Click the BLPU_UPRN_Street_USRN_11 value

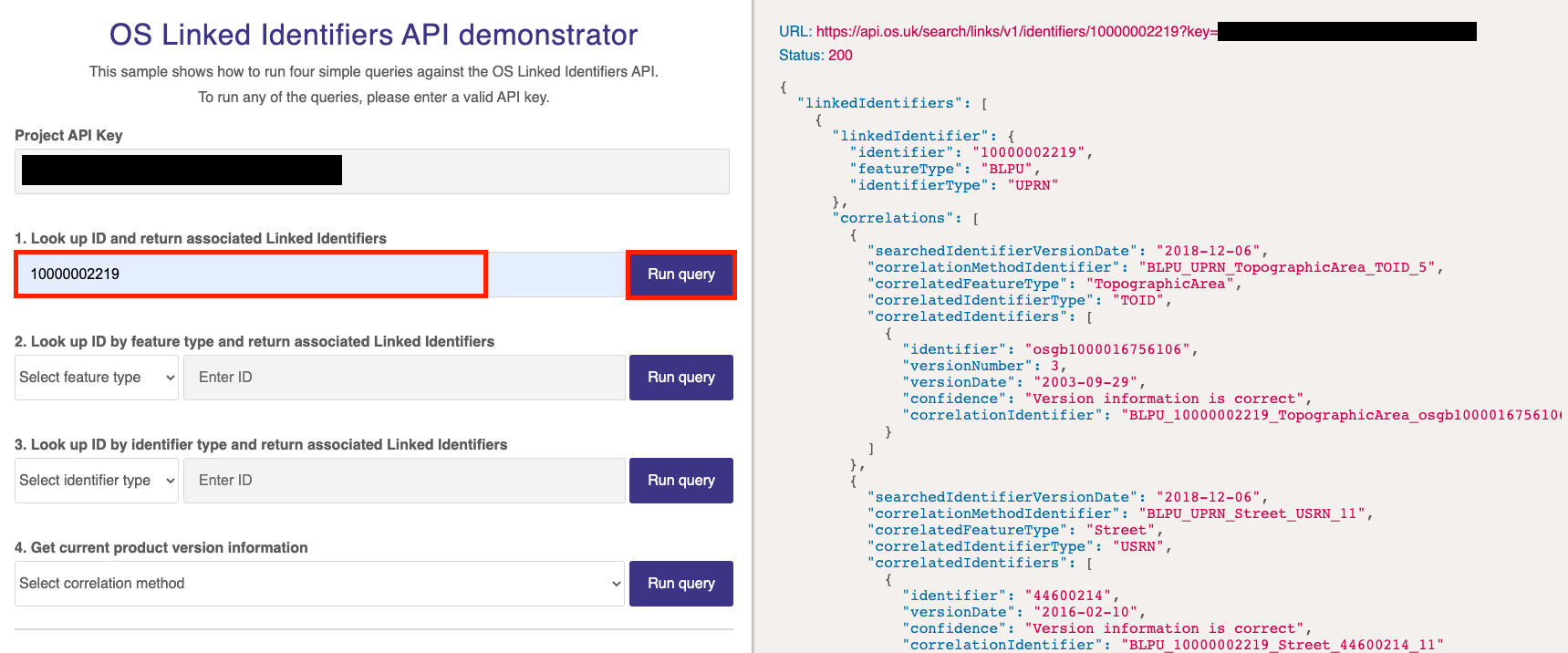(1252, 513)
